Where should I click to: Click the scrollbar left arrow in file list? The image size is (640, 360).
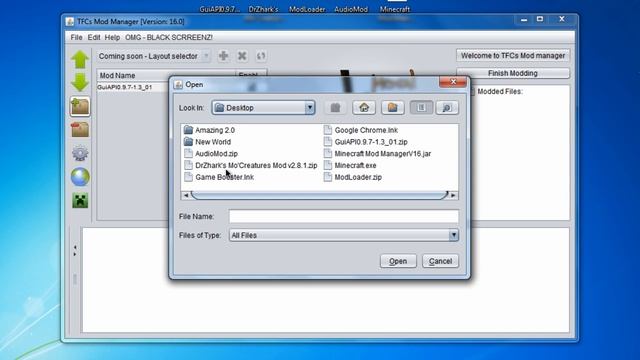click(x=186, y=195)
